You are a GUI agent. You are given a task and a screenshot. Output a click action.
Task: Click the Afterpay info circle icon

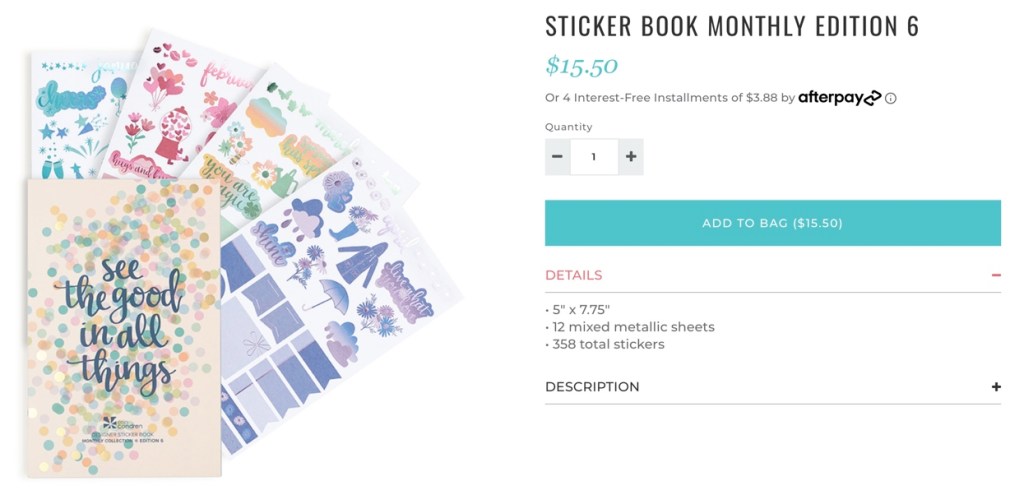click(891, 99)
